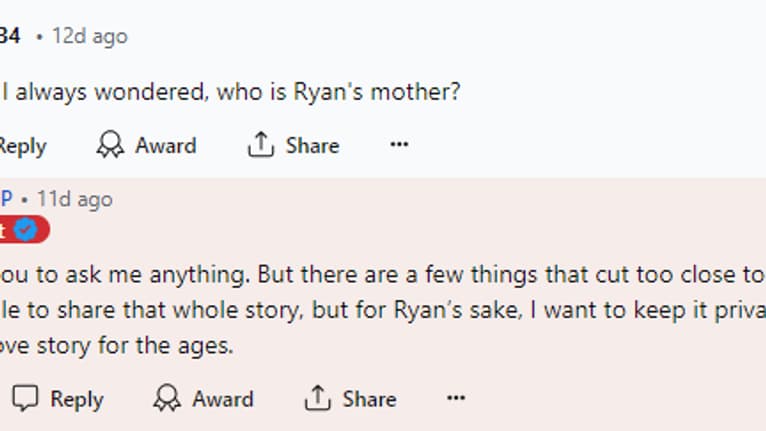Click the Share text on the 11d ago comment
The height and width of the screenshot is (431, 766).
pos(369,399)
